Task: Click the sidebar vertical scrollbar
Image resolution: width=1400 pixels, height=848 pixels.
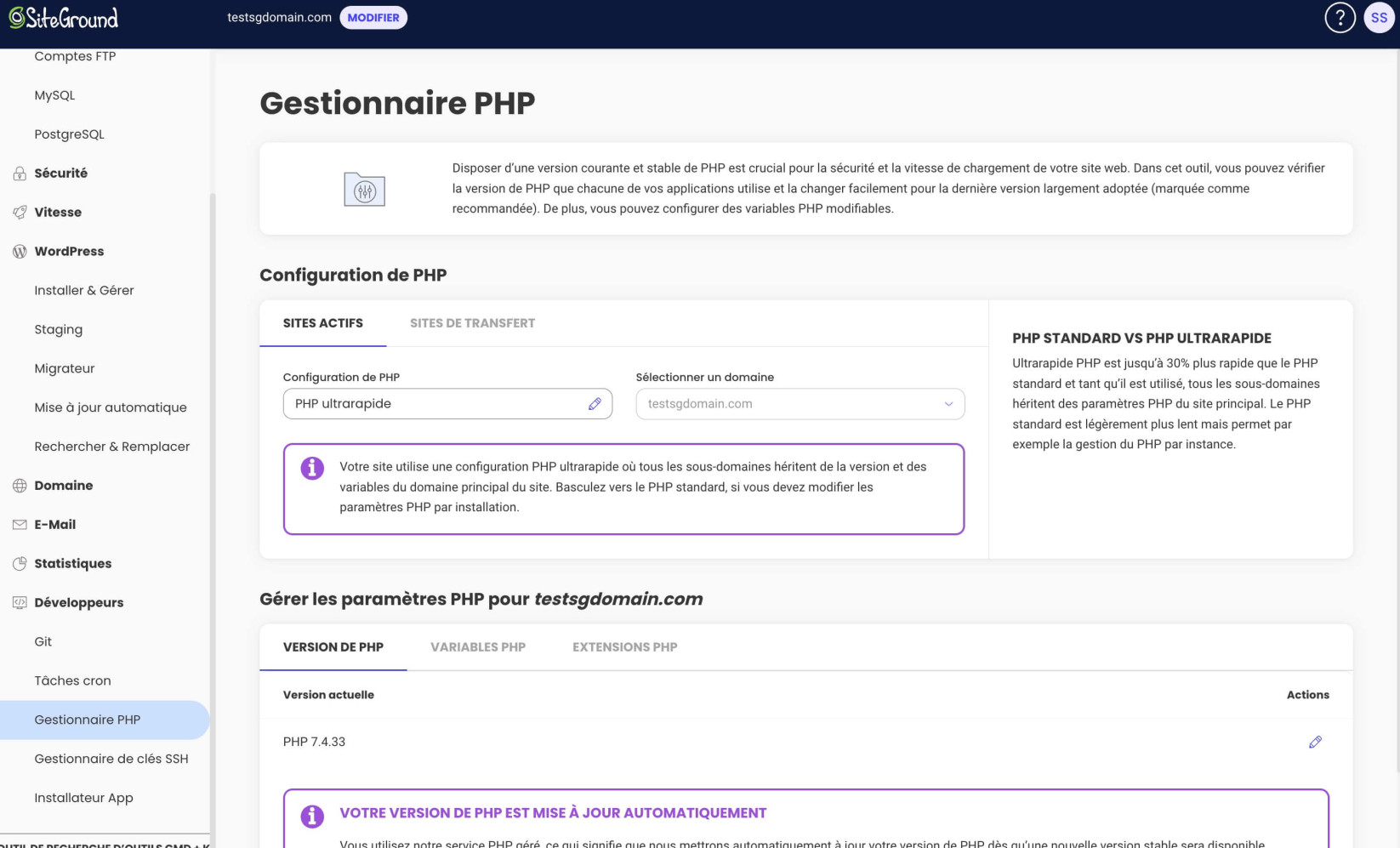Action: 213,515
